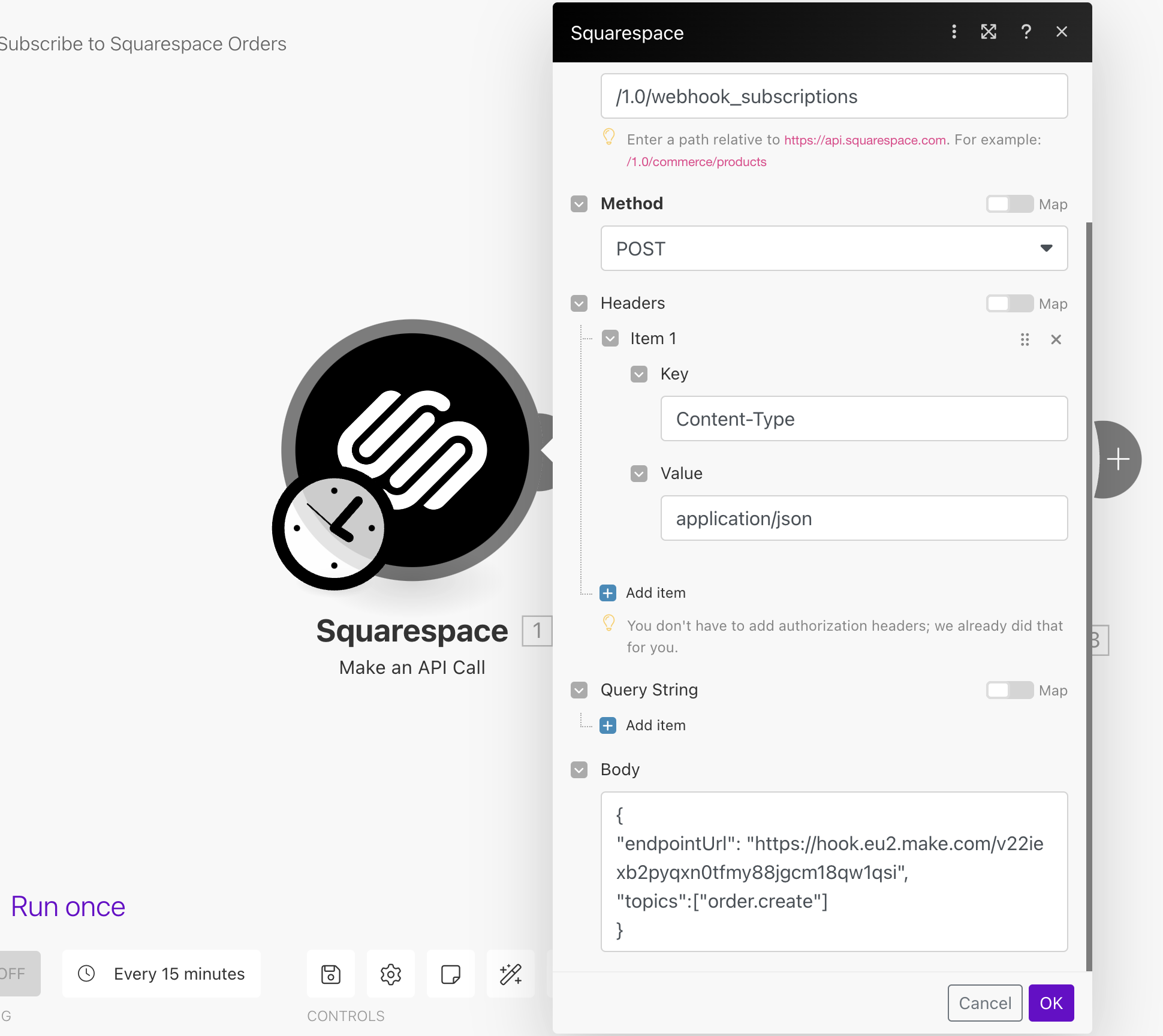Collapse the Query String section
The width and height of the screenshot is (1163, 1036).
tap(579, 690)
